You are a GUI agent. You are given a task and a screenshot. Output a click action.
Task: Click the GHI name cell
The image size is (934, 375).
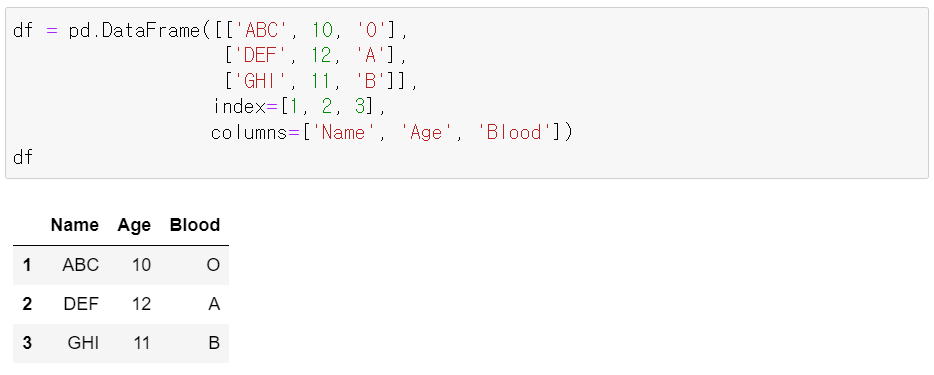[83, 343]
